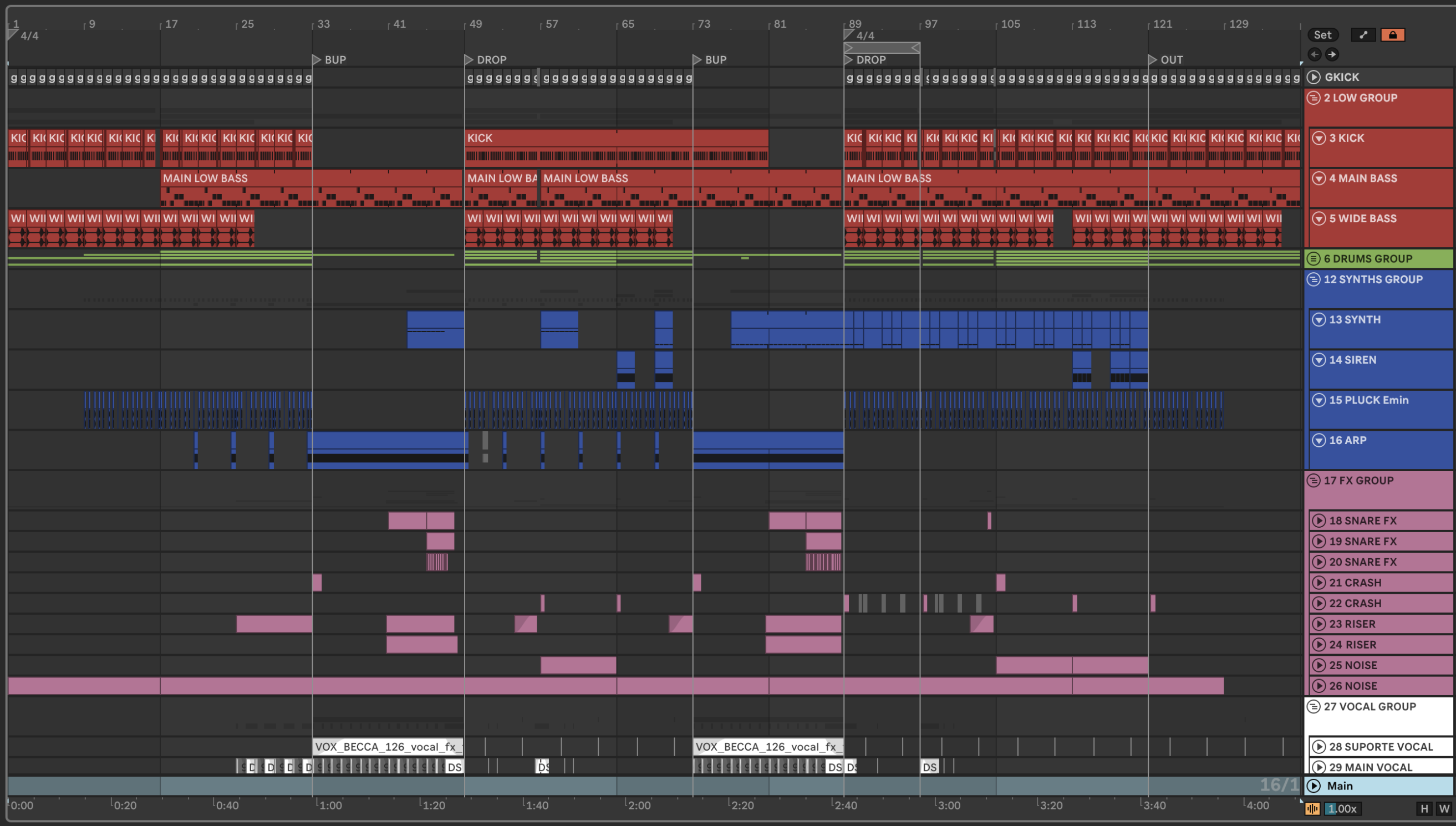Fold the 12 SYNTHS GROUP group track
This screenshot has width=1456, height=826.
(1314, 279)
